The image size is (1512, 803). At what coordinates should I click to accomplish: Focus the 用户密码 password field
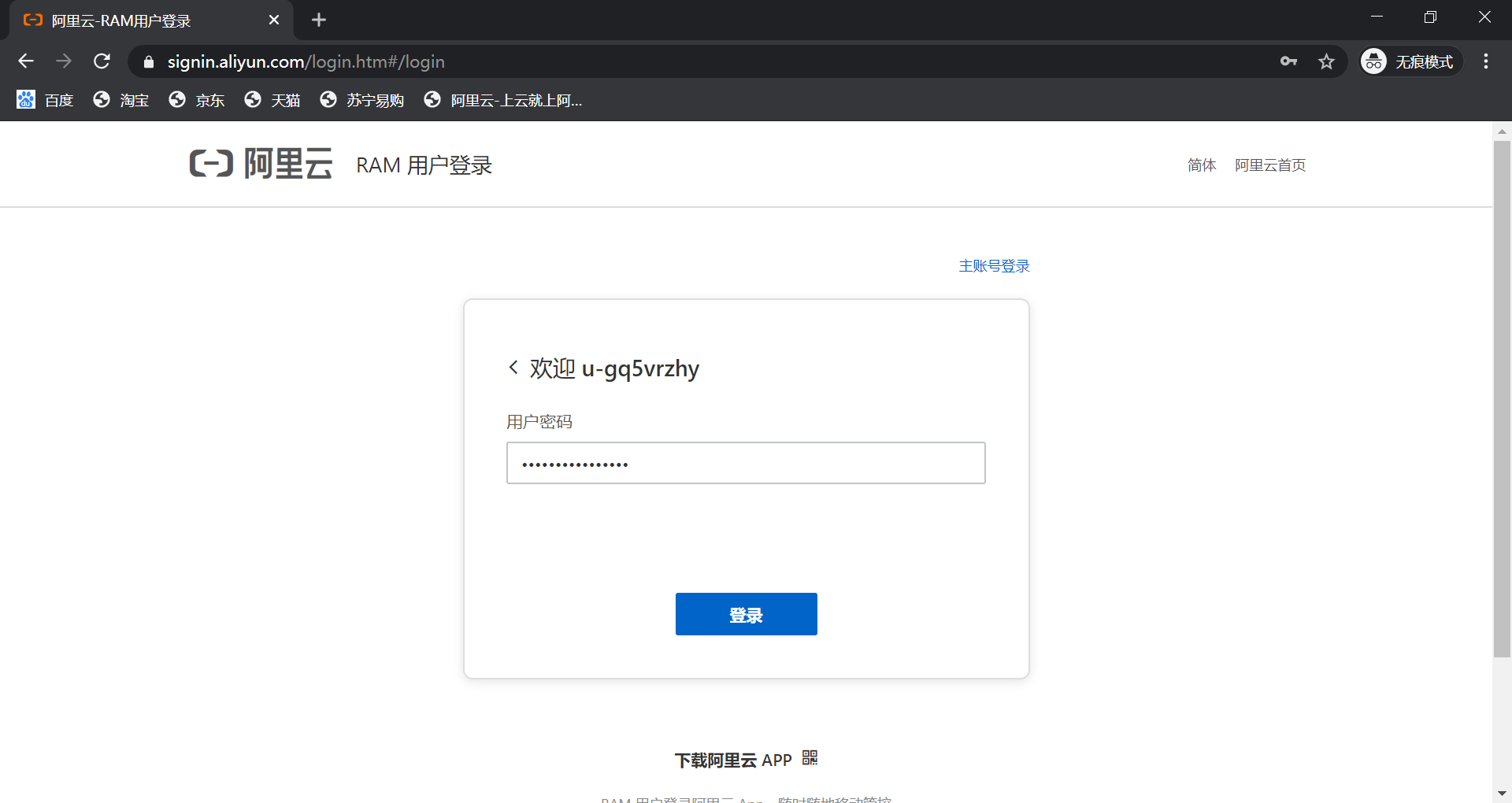746,463
